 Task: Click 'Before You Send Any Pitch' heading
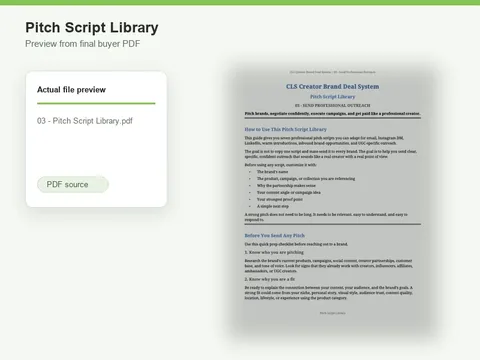[x=275, y=235]
